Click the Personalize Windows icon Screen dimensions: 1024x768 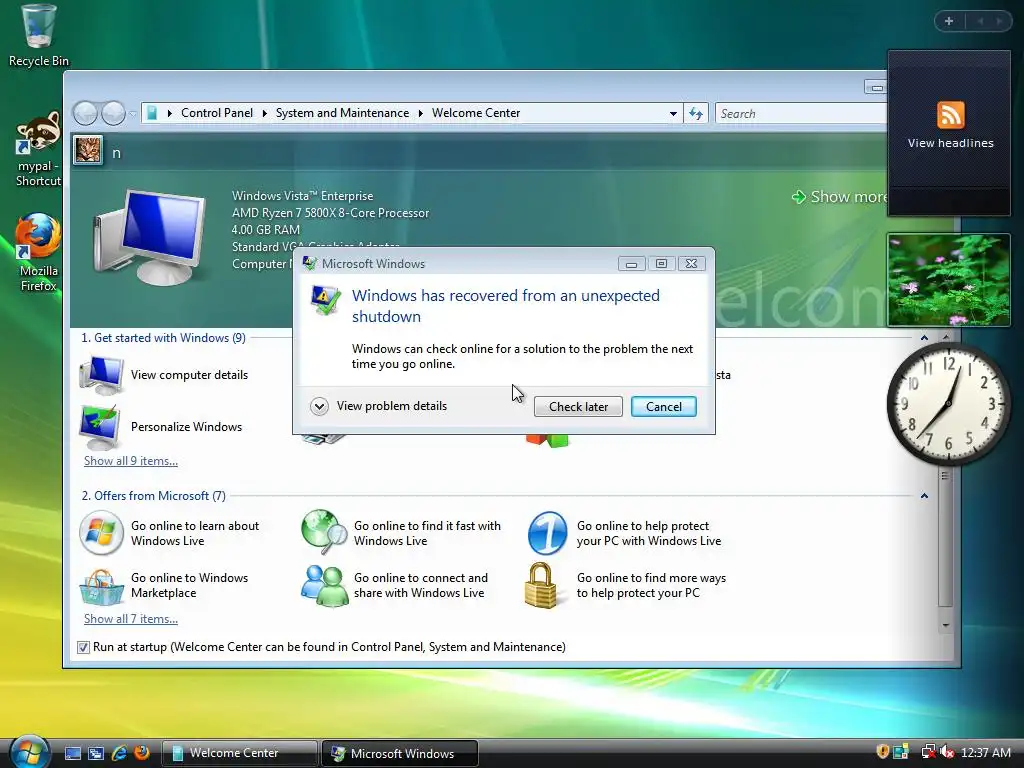point(100,426)
